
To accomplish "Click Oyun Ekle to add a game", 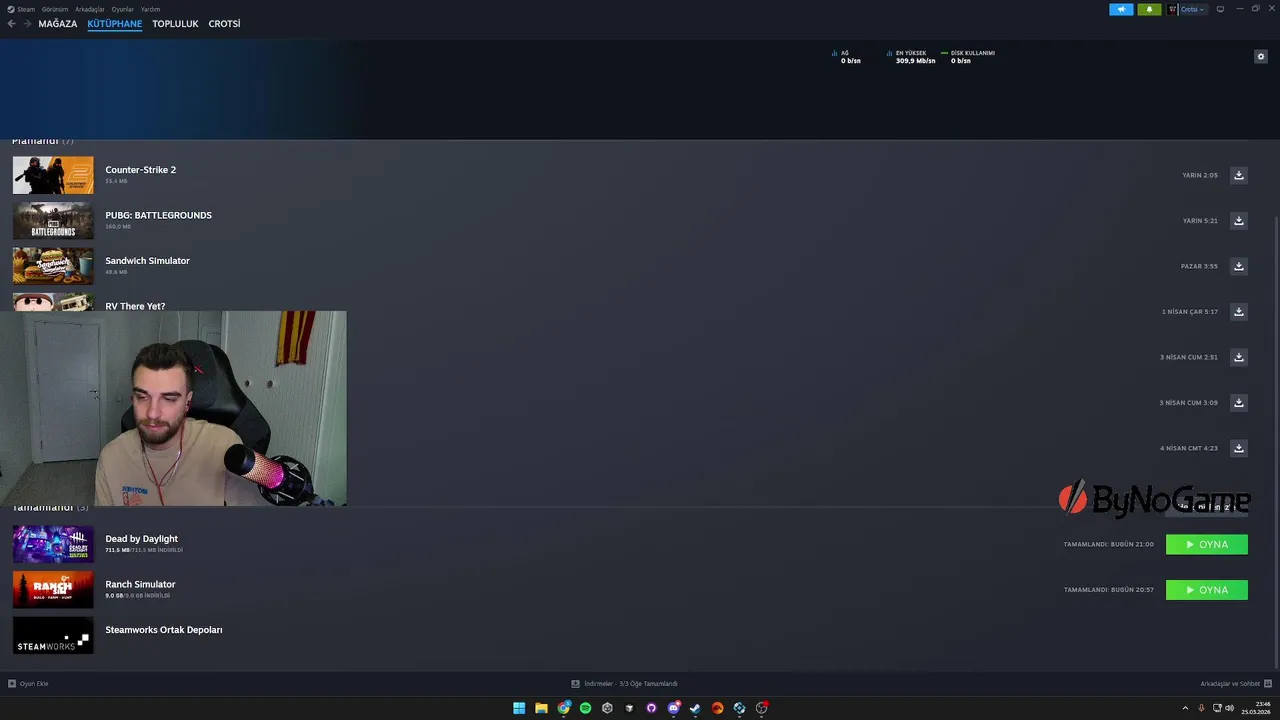I will tap(28, 684).
